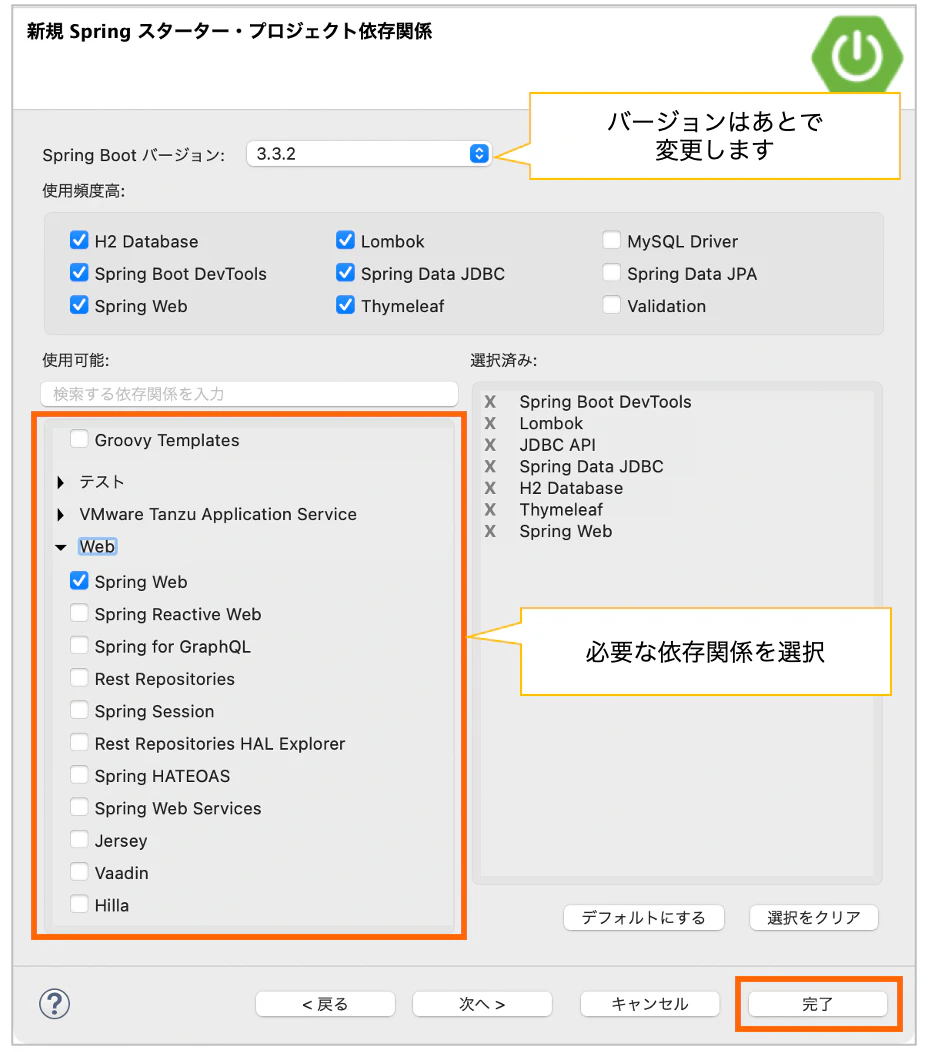
Task: Uncheck the Spring Data JDBC dependency
Action: (345, 273)
